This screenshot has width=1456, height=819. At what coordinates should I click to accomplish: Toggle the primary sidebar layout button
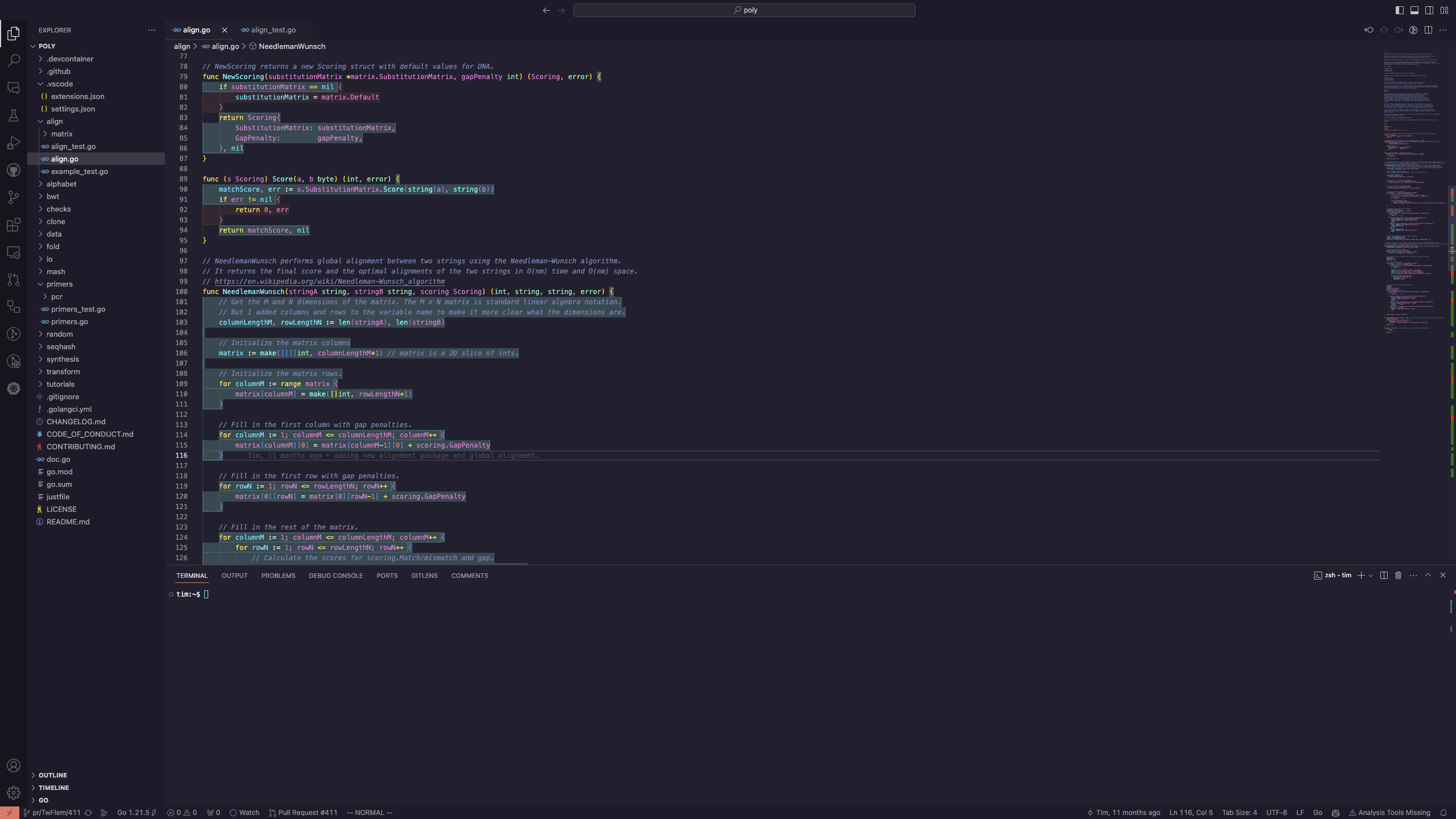(x=1400, y=10)
